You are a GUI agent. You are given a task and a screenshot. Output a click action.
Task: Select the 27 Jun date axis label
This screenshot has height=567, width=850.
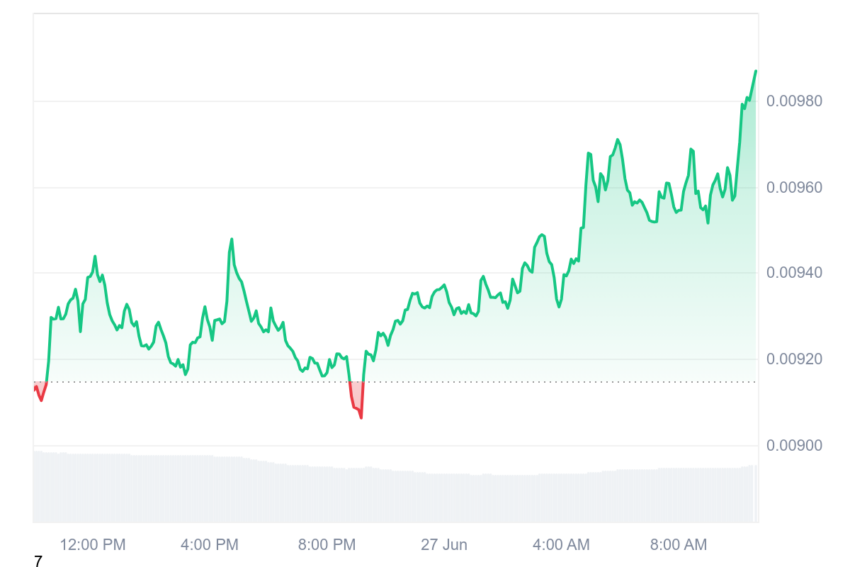coord(444,545)
